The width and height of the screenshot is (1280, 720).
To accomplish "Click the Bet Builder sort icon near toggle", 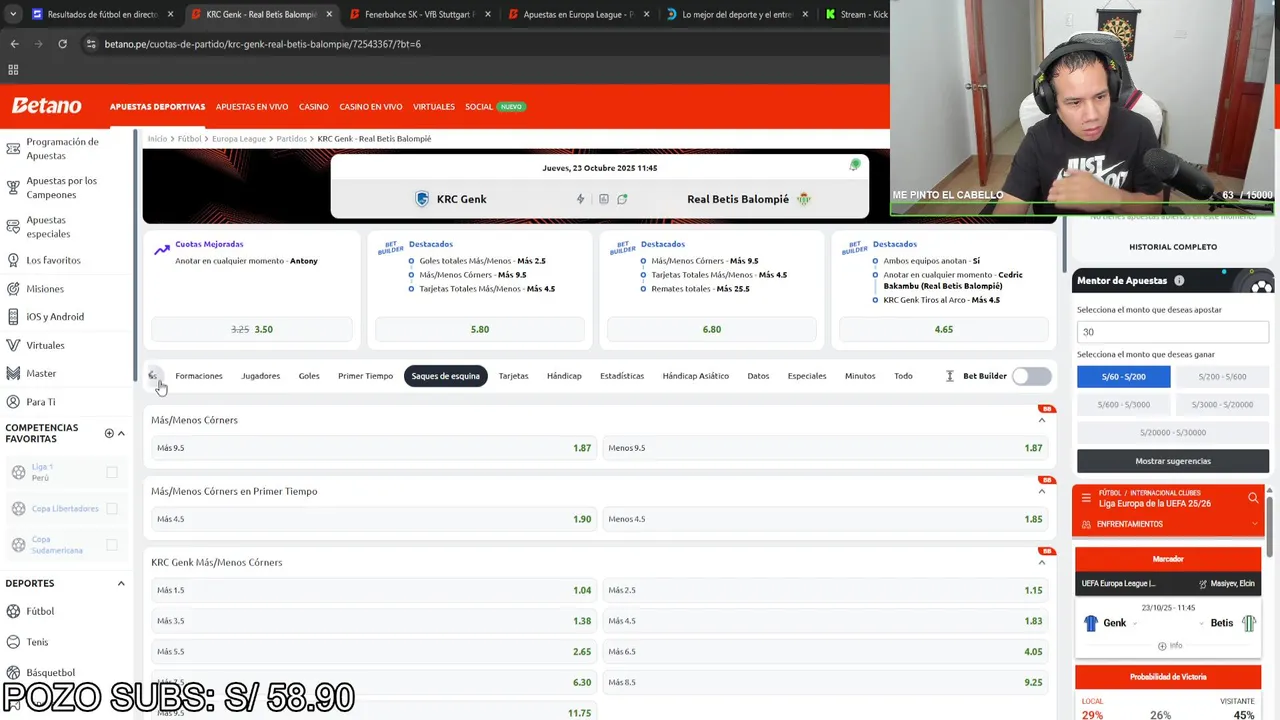I will coord(950,376).
